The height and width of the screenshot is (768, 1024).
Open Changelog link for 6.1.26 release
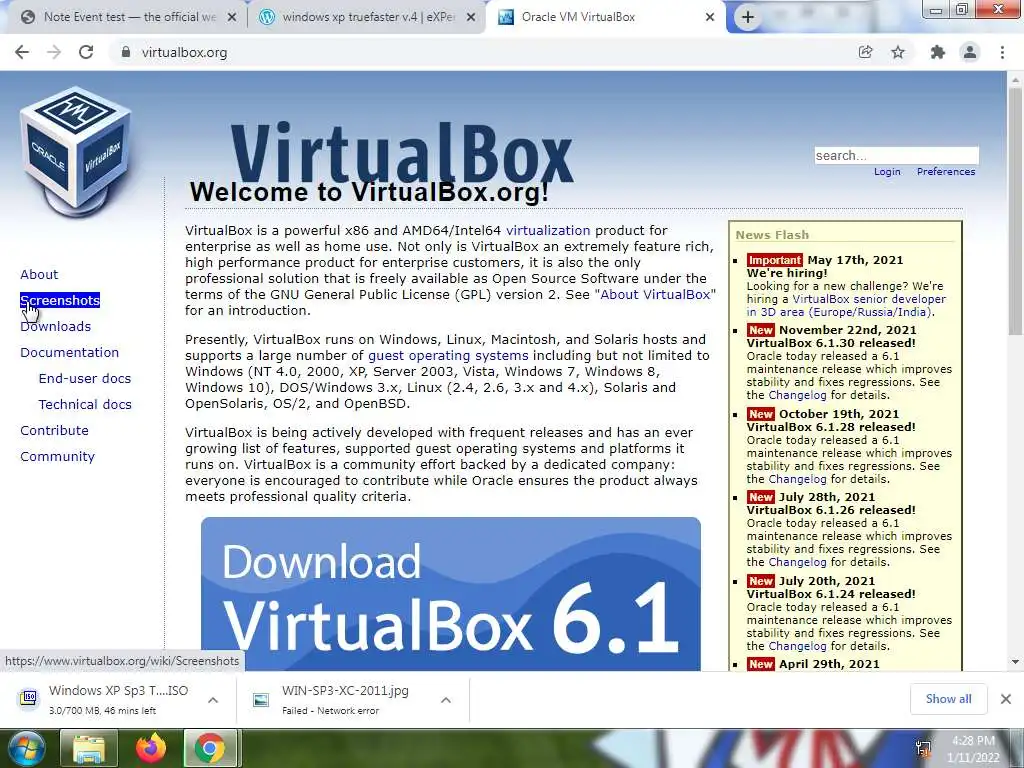[797, 562]
